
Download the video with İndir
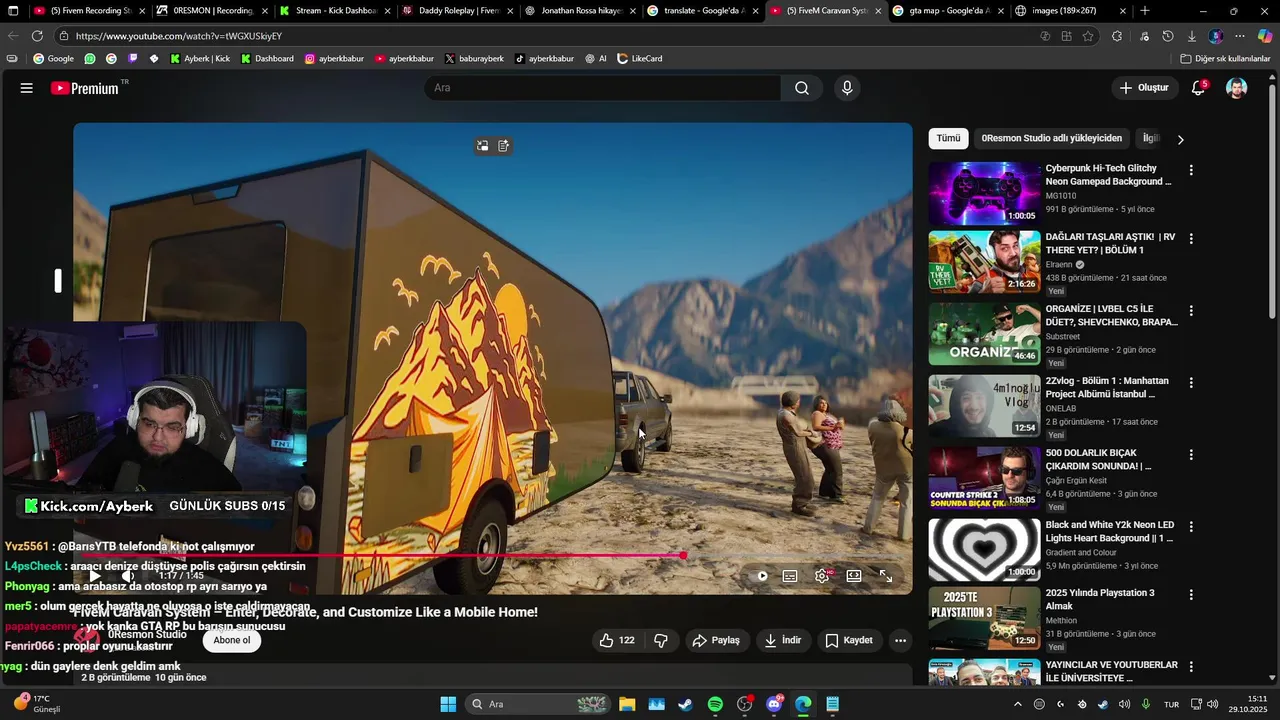tap(783, 640)
